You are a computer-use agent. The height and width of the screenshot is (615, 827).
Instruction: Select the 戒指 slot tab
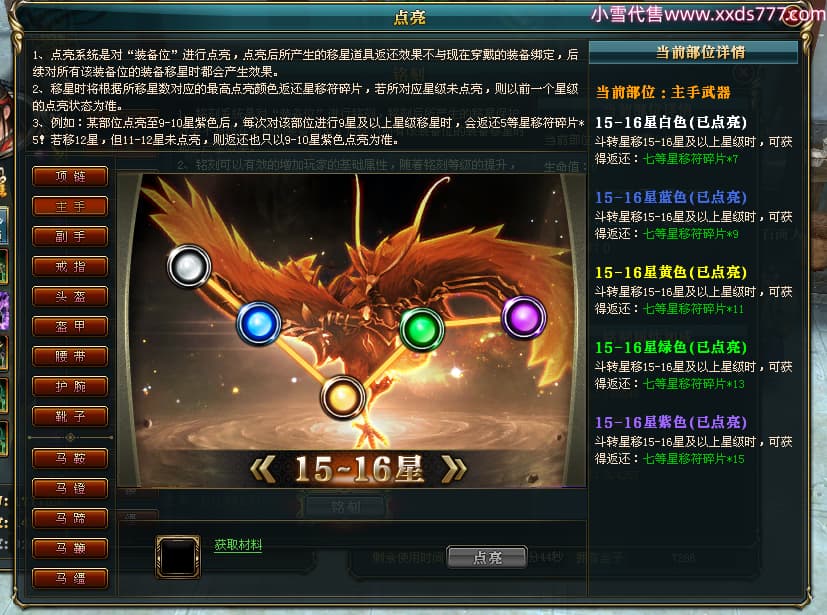pyautogui.click(x=70, y=266)
